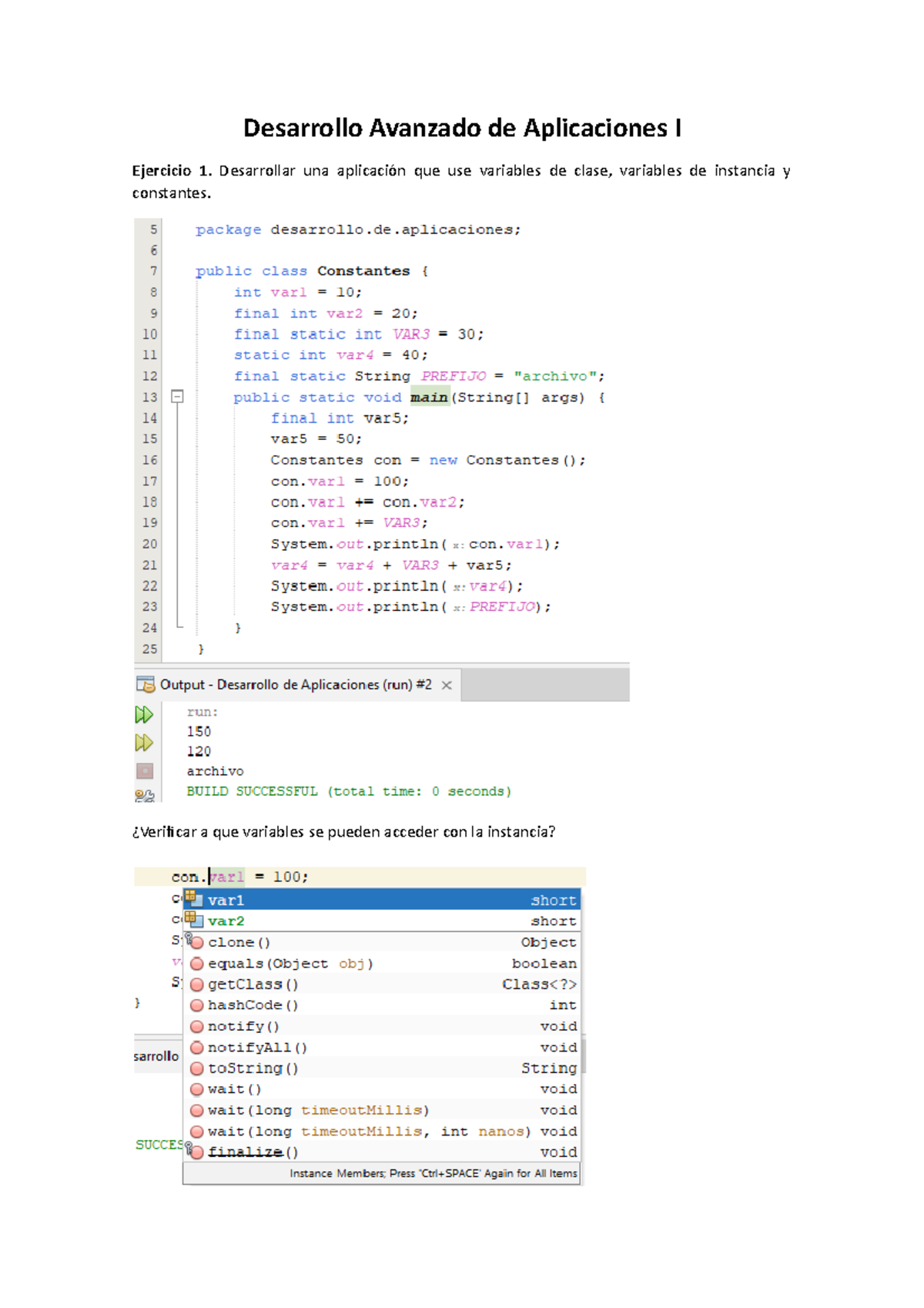Click the 'Ejercicio 1.' bold label

tap(171, 171)
